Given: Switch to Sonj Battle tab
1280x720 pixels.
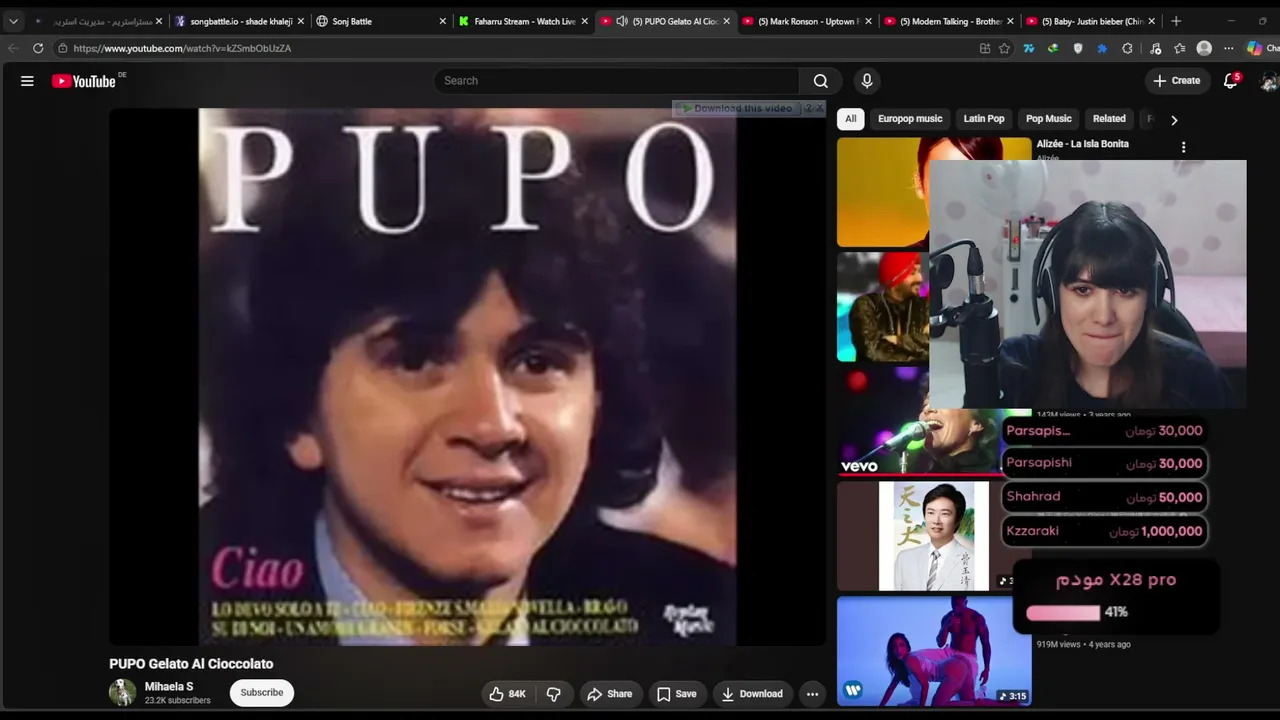Looking at the screenshot, I should 381,21.
